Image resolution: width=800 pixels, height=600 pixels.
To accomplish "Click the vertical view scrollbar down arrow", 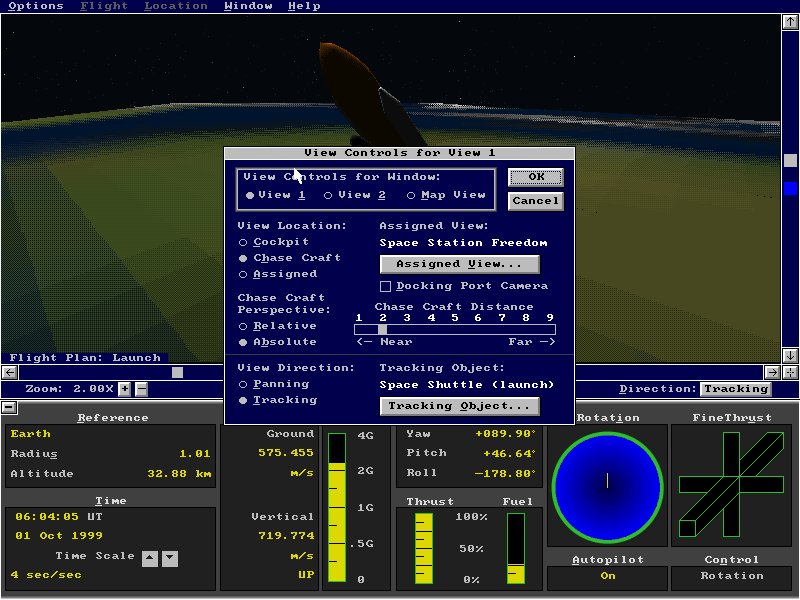I will point(790,355).
